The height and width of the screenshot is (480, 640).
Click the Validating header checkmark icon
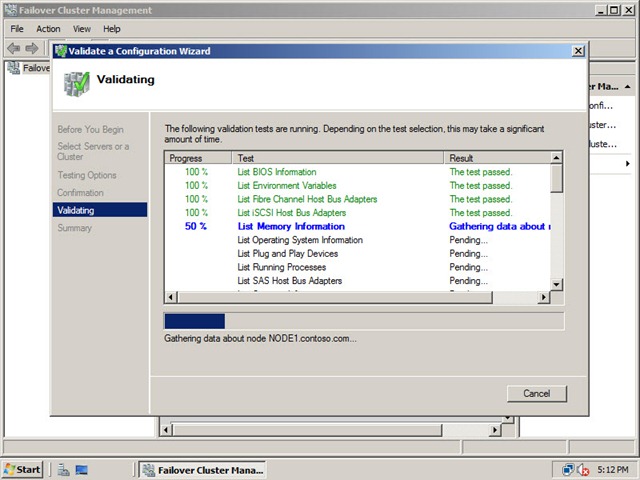[77, 84]
